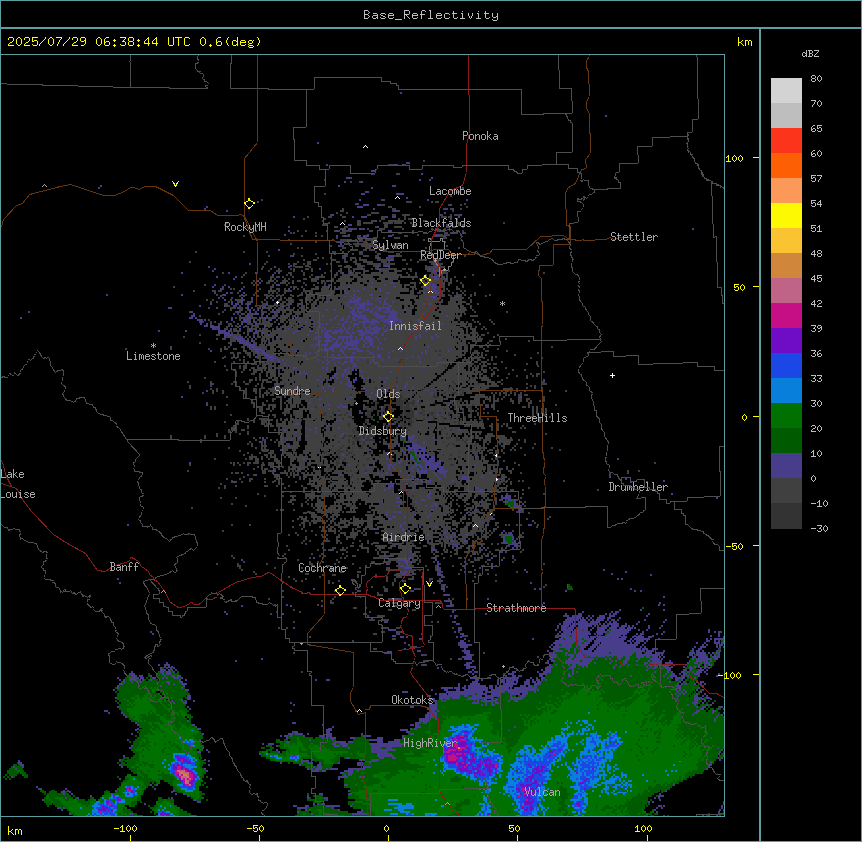The image size is (862, 842).
Task: Click the Lake Louise label
Action: coord(18,484)
